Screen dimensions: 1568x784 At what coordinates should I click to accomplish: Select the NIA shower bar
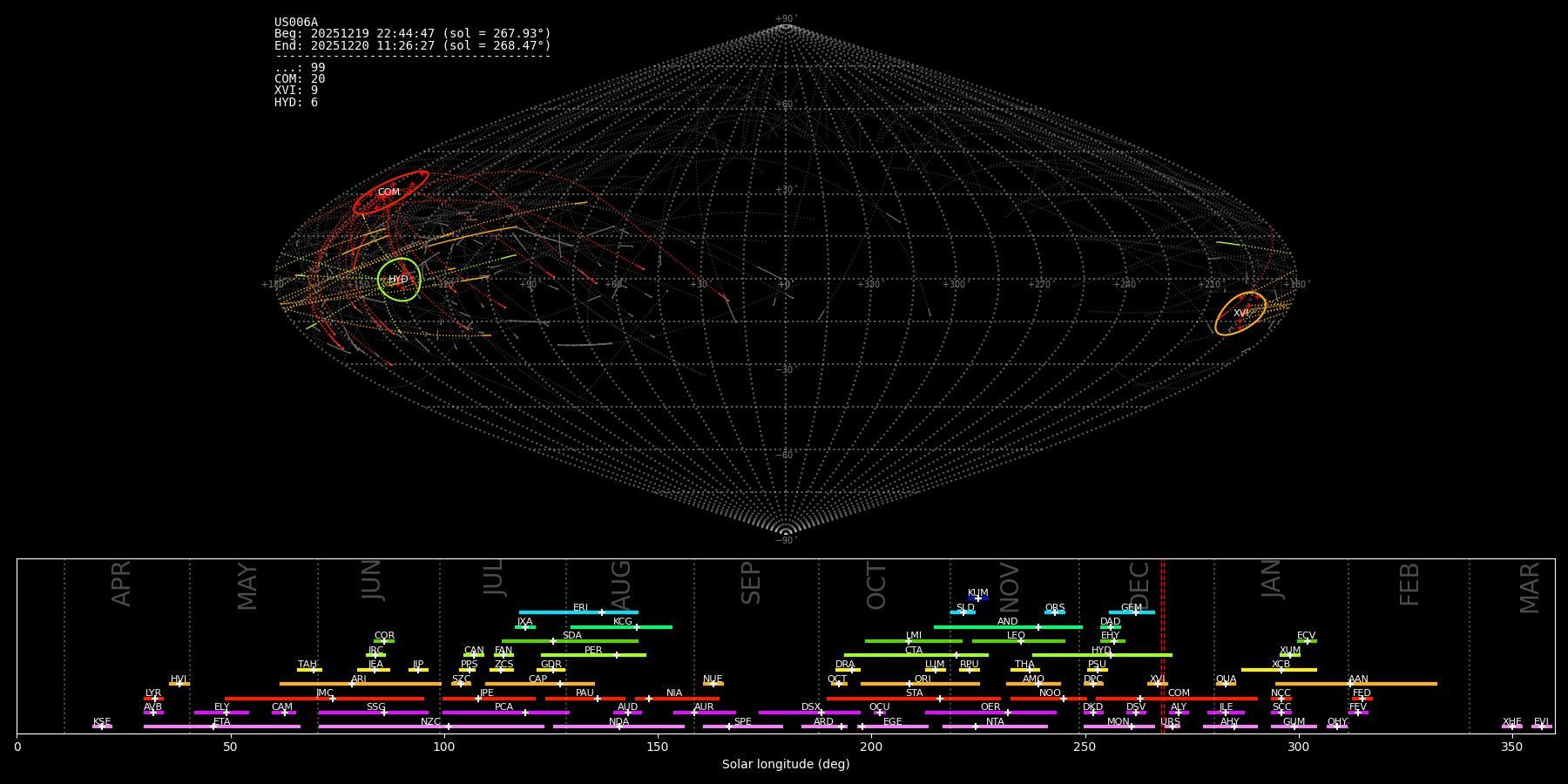click(677, 699)
